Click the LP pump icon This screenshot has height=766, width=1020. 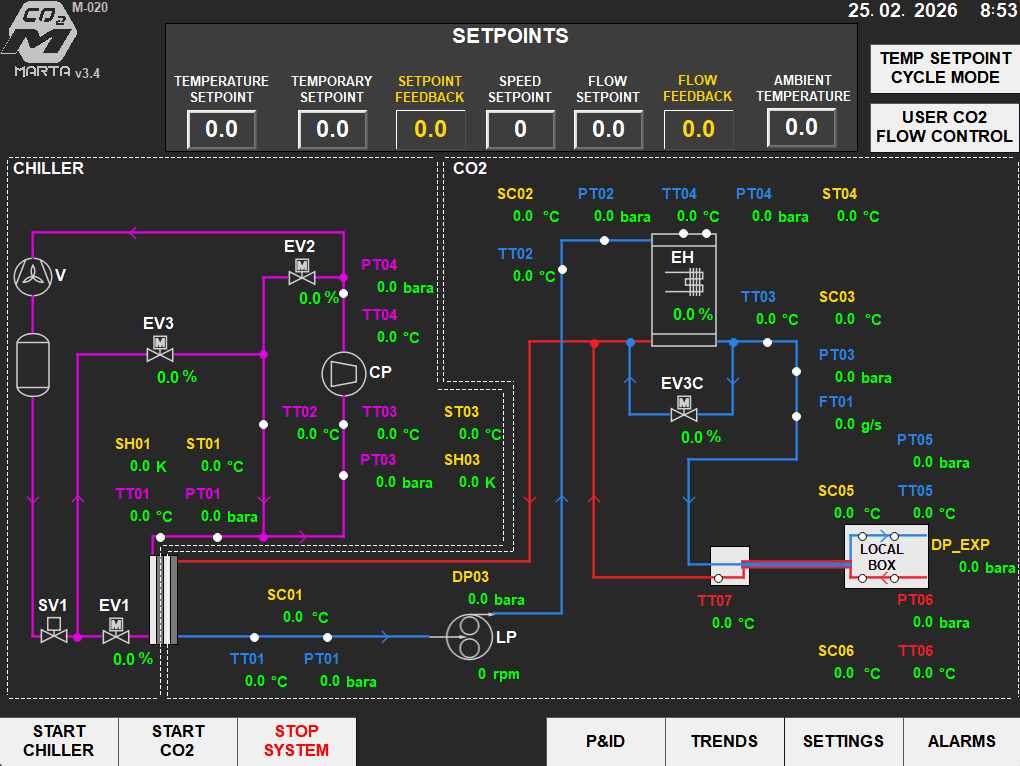464,636
